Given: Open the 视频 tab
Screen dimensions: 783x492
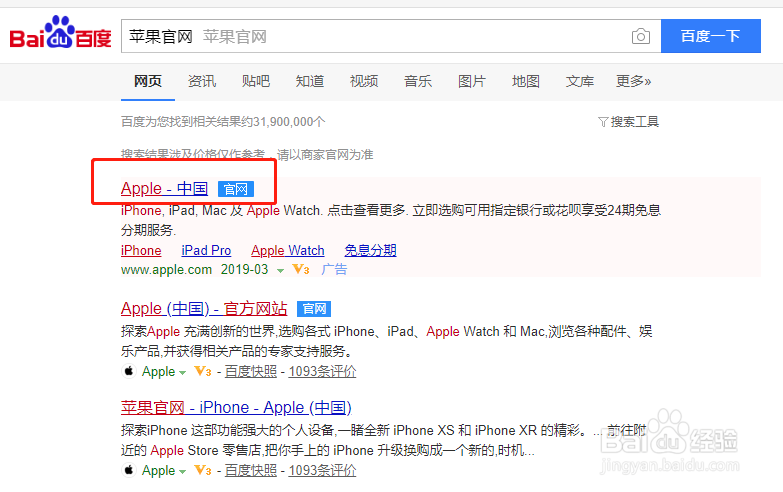Looking at the screenshot, I should coord(364,81).
